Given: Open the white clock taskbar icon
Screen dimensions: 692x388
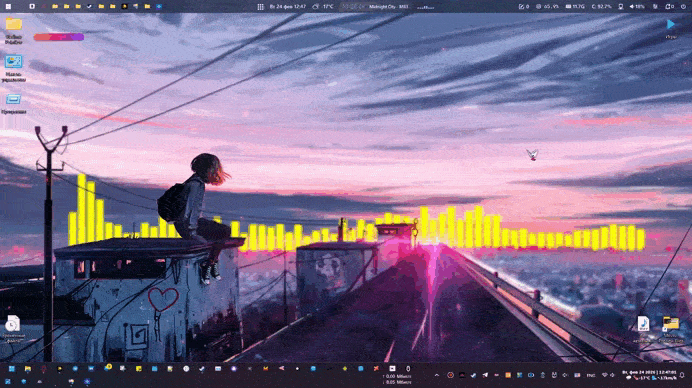Looking at the screenshot, I should [x=186, y=369].
